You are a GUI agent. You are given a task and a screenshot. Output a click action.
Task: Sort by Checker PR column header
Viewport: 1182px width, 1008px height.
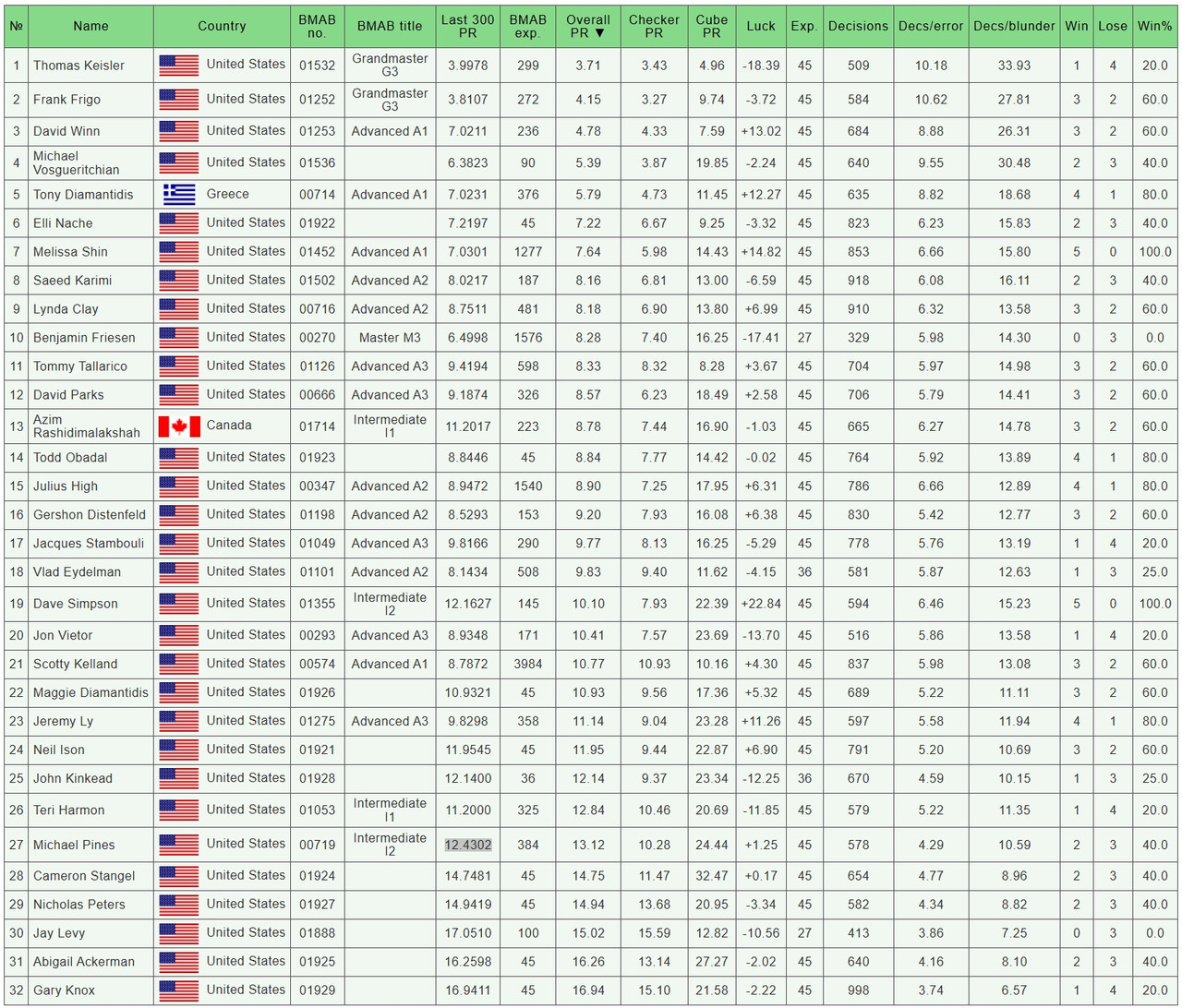654,26
